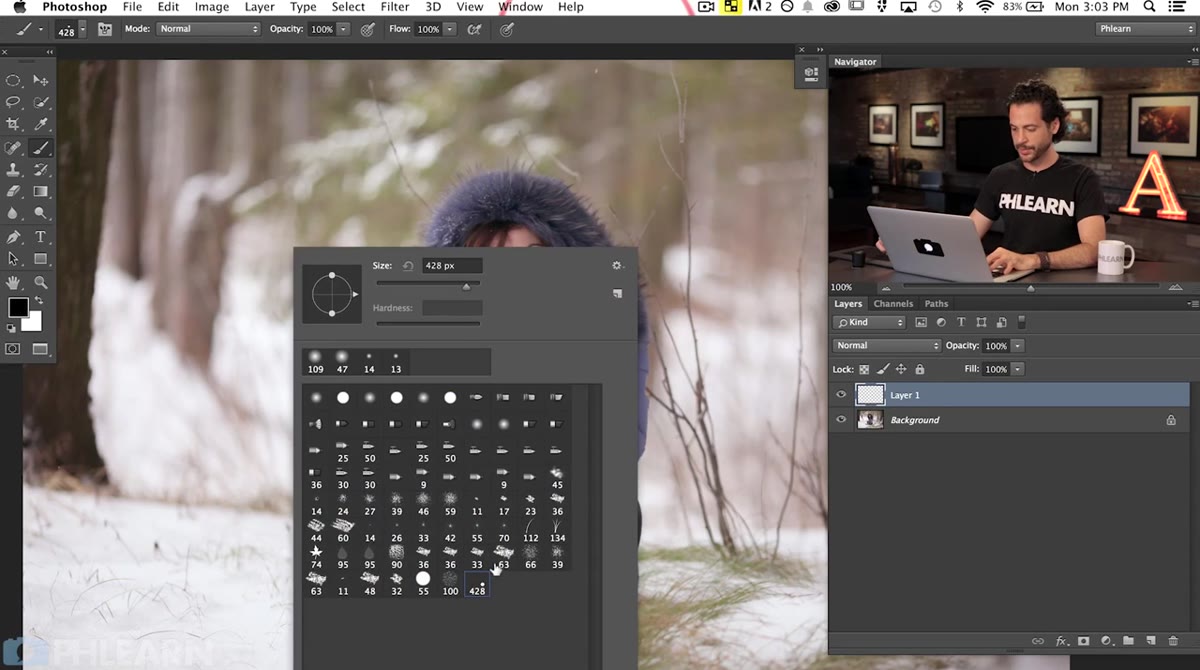Toggle Quick Mask mode
Screen dimensions: 1200x670
(13, 349)
